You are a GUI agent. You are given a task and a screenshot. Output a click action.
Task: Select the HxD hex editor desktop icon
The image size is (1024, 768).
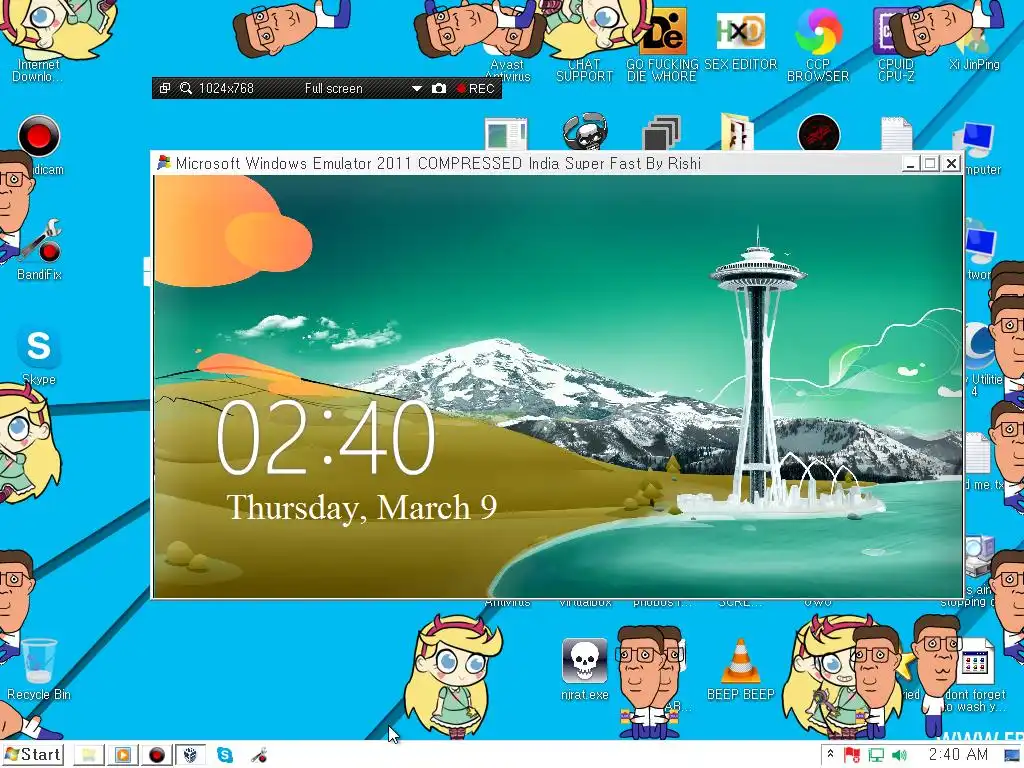[741, 31]
